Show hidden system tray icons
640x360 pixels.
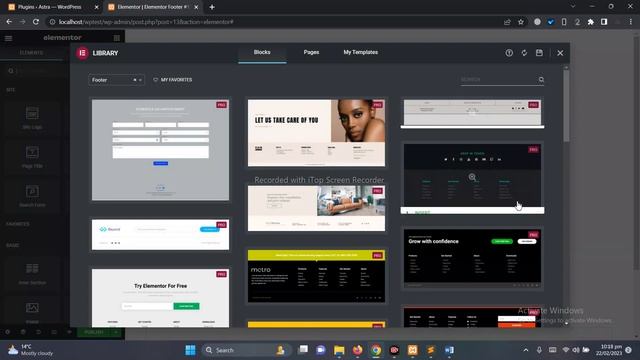coord(526,350)
